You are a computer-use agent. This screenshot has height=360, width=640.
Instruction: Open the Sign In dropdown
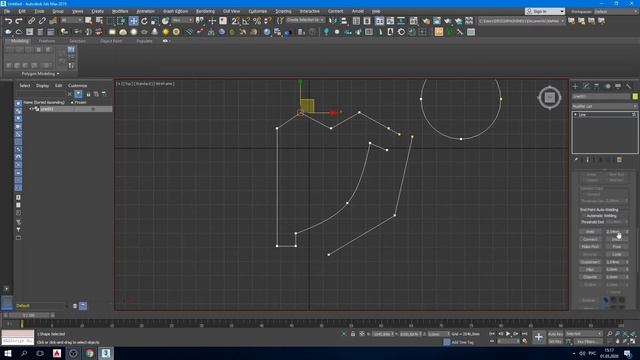click(x=544, y=11)
